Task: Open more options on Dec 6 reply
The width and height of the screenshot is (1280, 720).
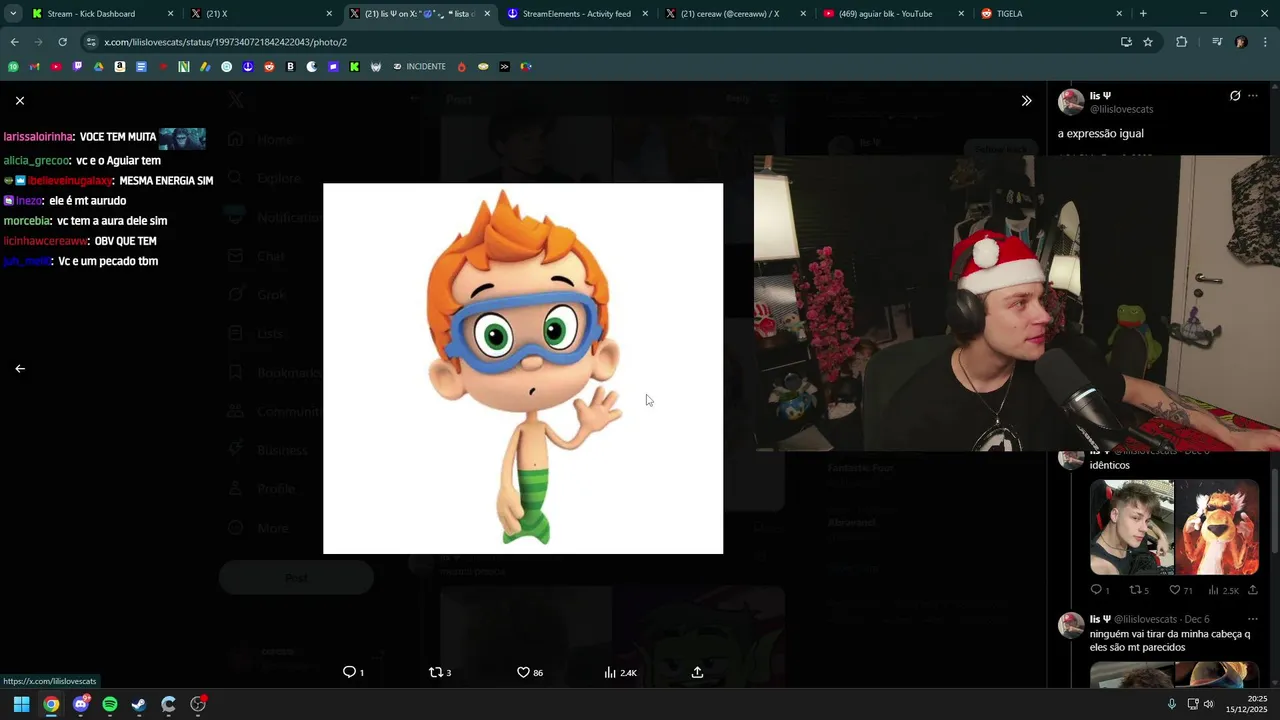Action: [1253, 619]
